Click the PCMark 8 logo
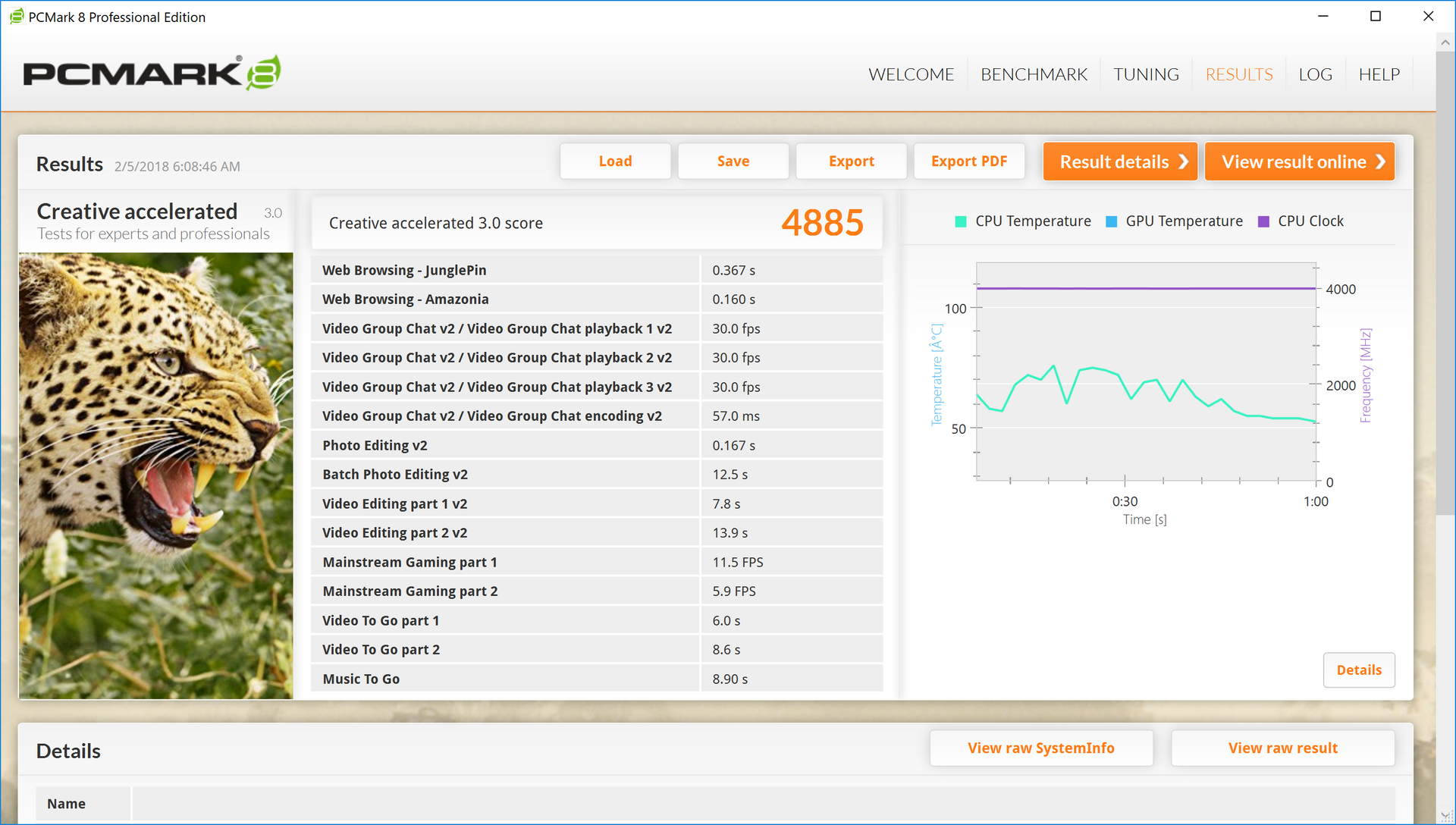1456x825 pixels. [152, 73]
